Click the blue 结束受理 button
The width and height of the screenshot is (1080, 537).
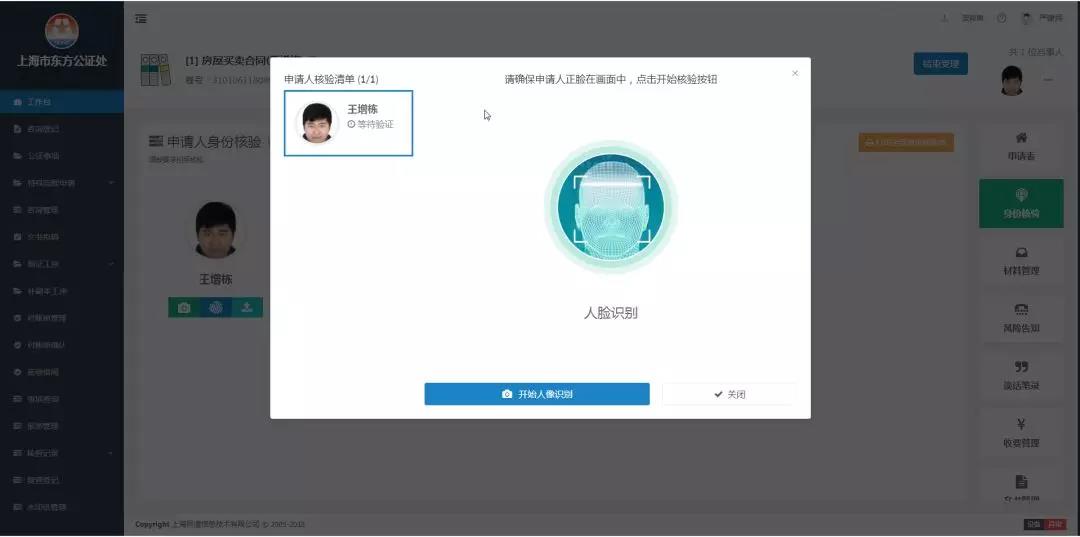940,63
